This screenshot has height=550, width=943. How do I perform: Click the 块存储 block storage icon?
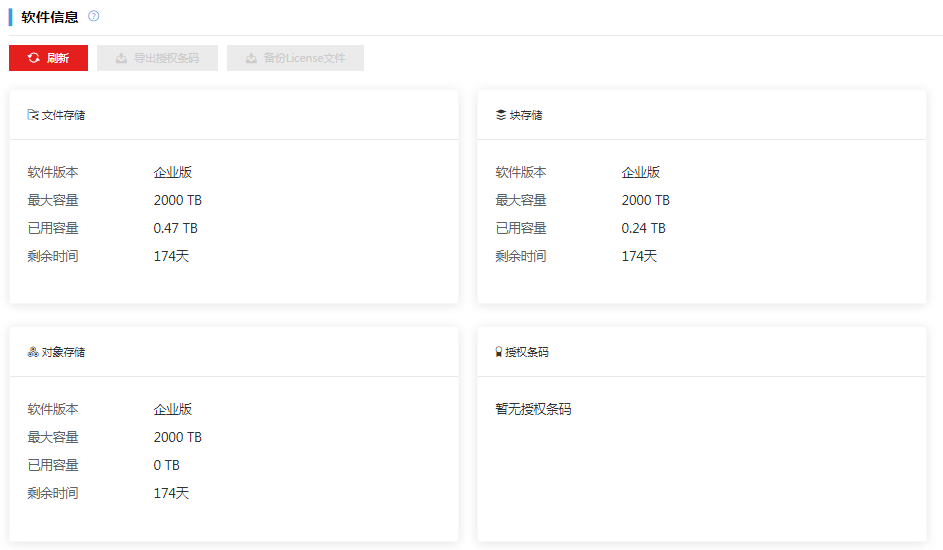(501, 115)
